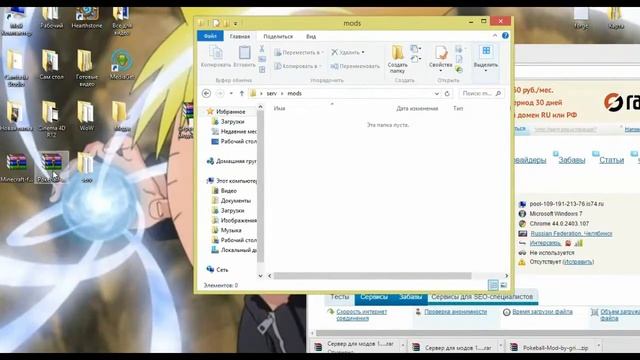This screenshot has width=640, height=360.
Task: Open the Время загрузки файла link
Action: 542,311
